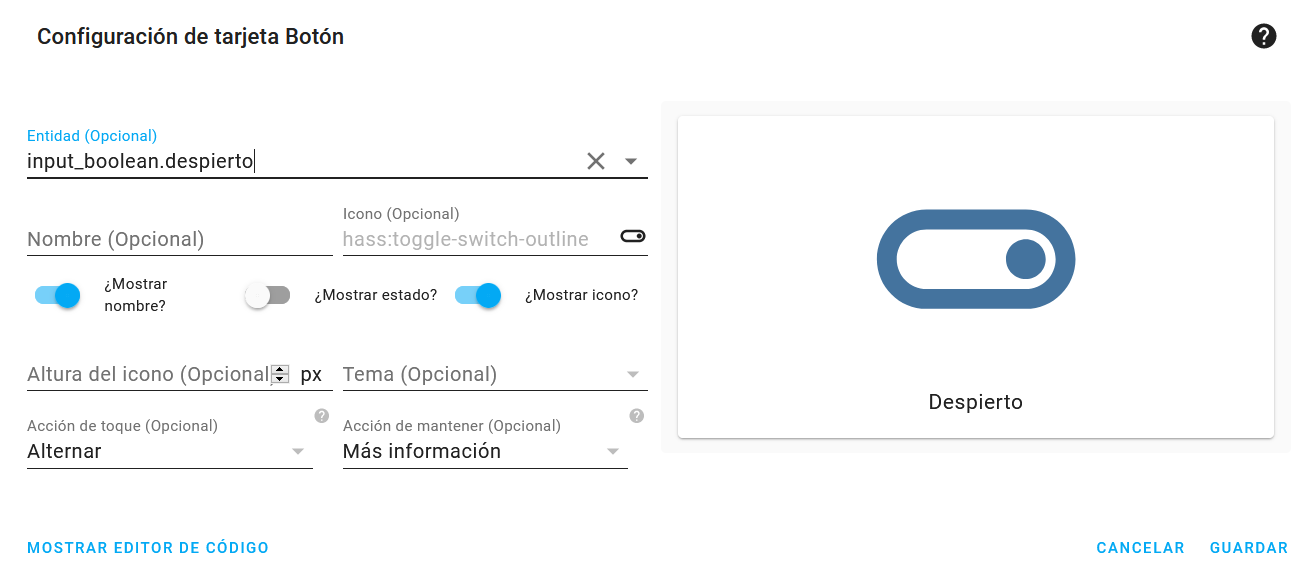The width and height of the screenshot is (1302, 573).
Task: Click the CANCELAR button
Action: (1141, 548)
